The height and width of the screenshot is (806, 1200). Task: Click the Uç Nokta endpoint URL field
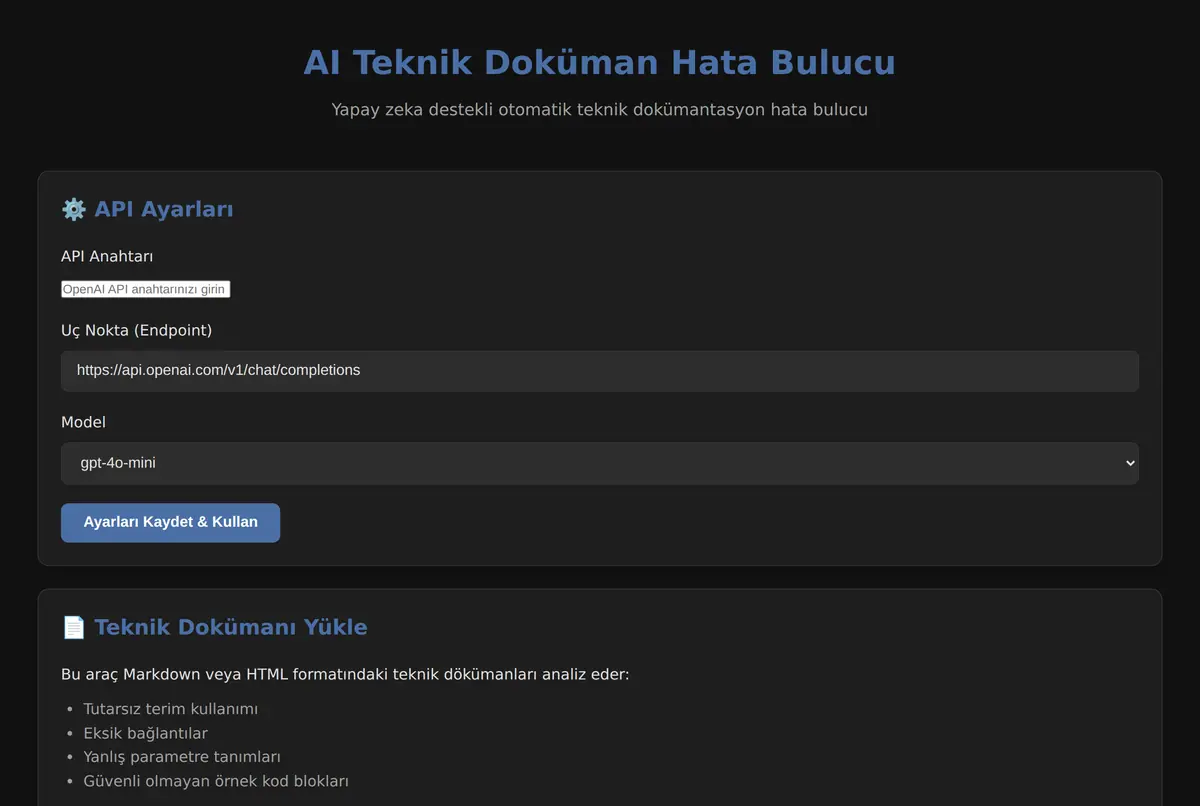click(600, 370)
